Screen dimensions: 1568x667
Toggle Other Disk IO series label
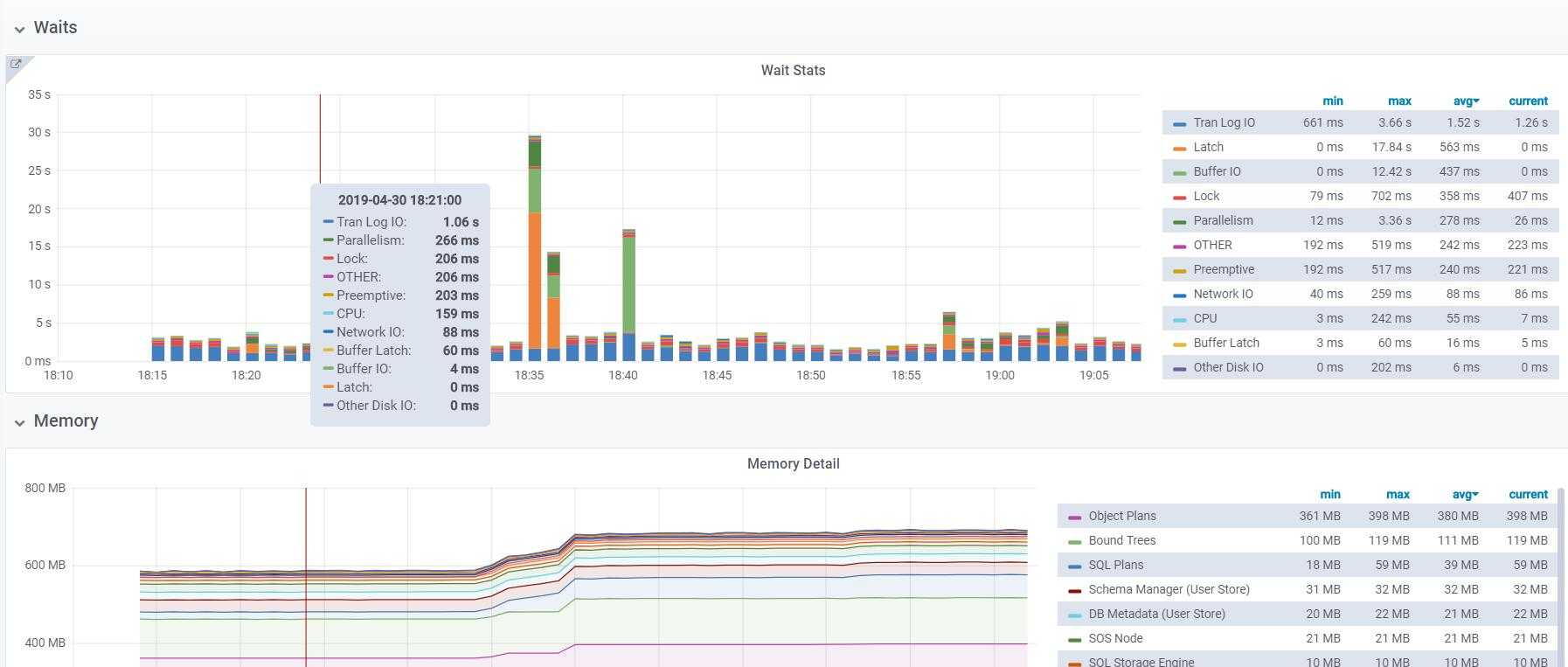click(1228, 368)
